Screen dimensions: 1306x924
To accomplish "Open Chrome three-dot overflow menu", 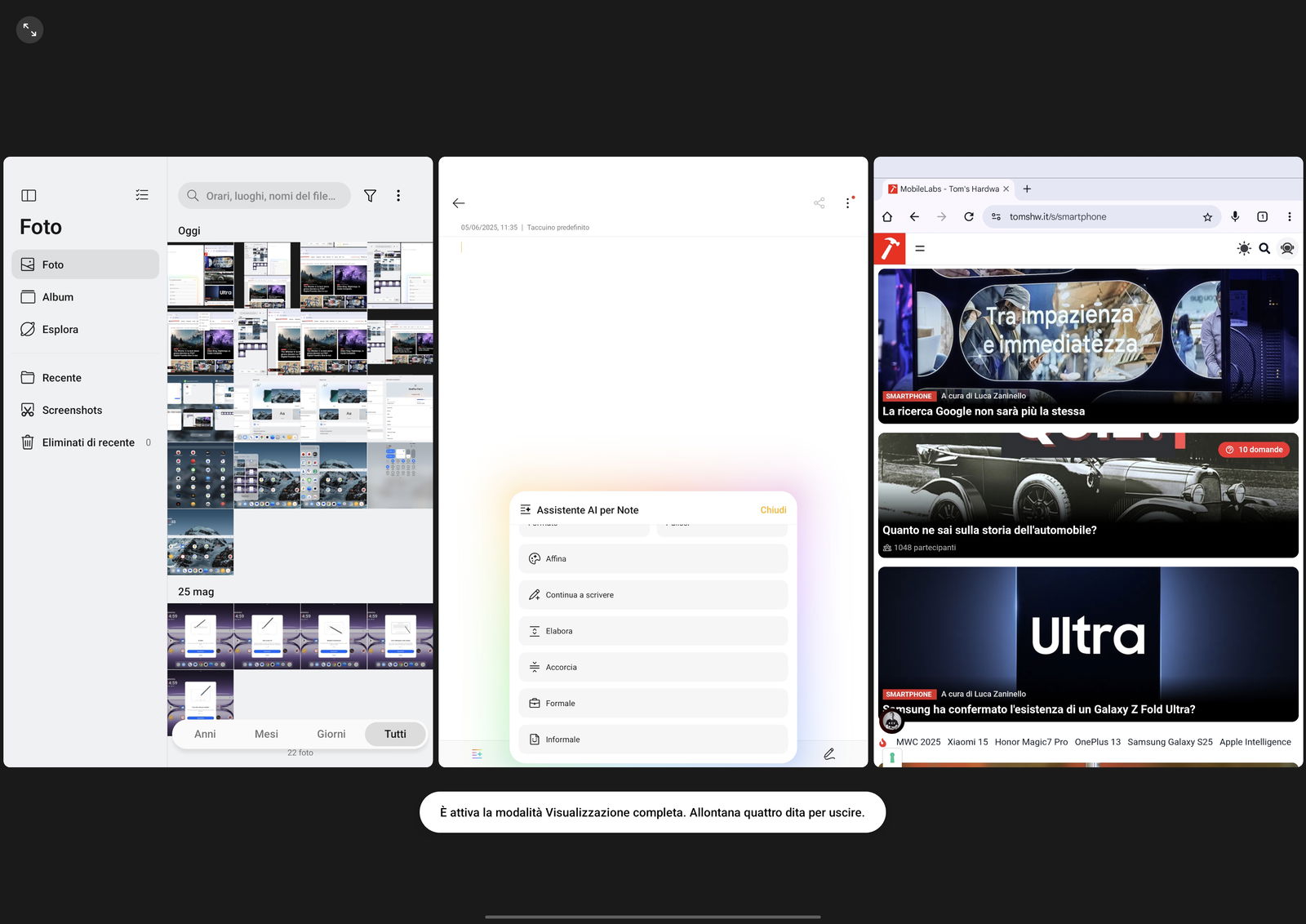I will tap(1289, 217).
